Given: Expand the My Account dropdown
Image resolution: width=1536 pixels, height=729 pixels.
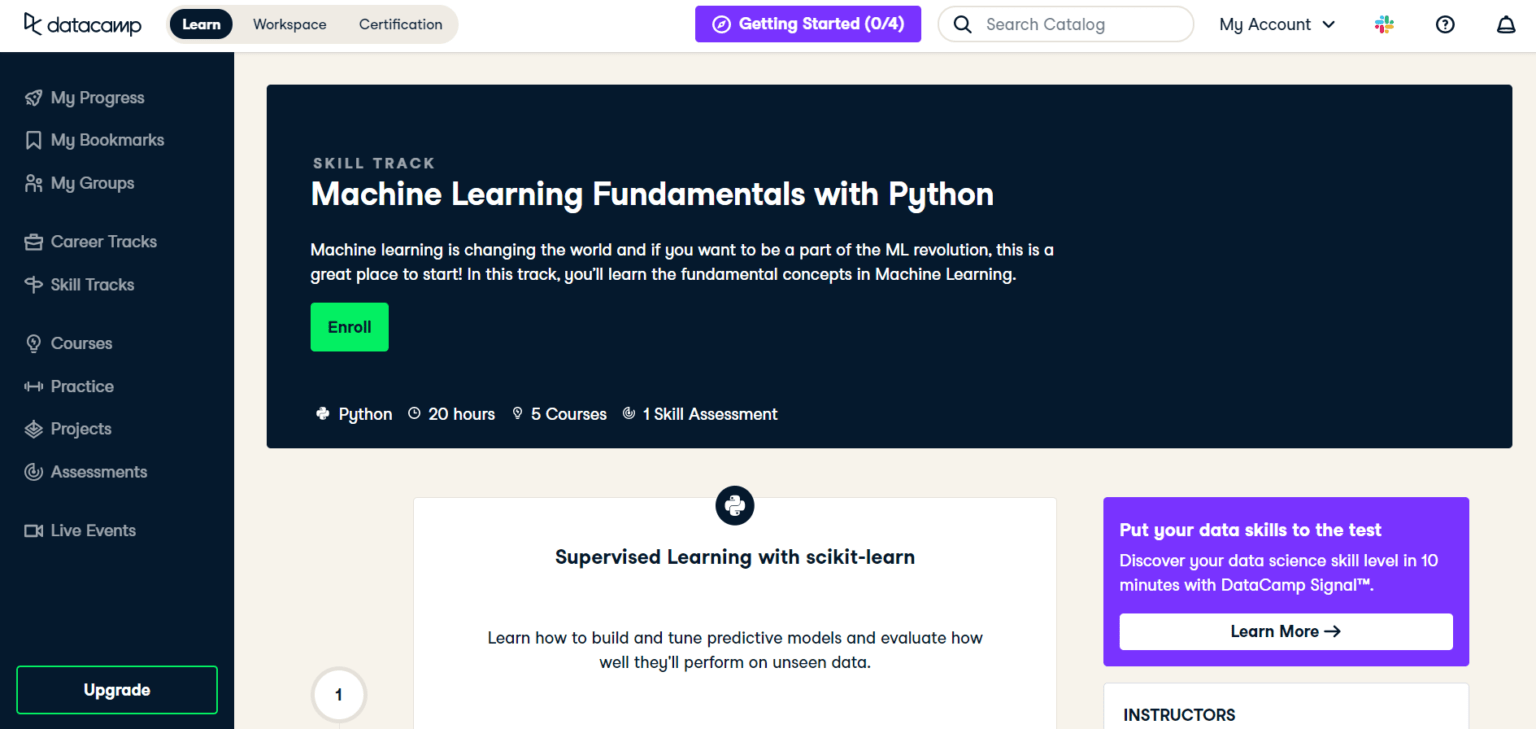Looking at the screenshot, I should (1277, 24).
